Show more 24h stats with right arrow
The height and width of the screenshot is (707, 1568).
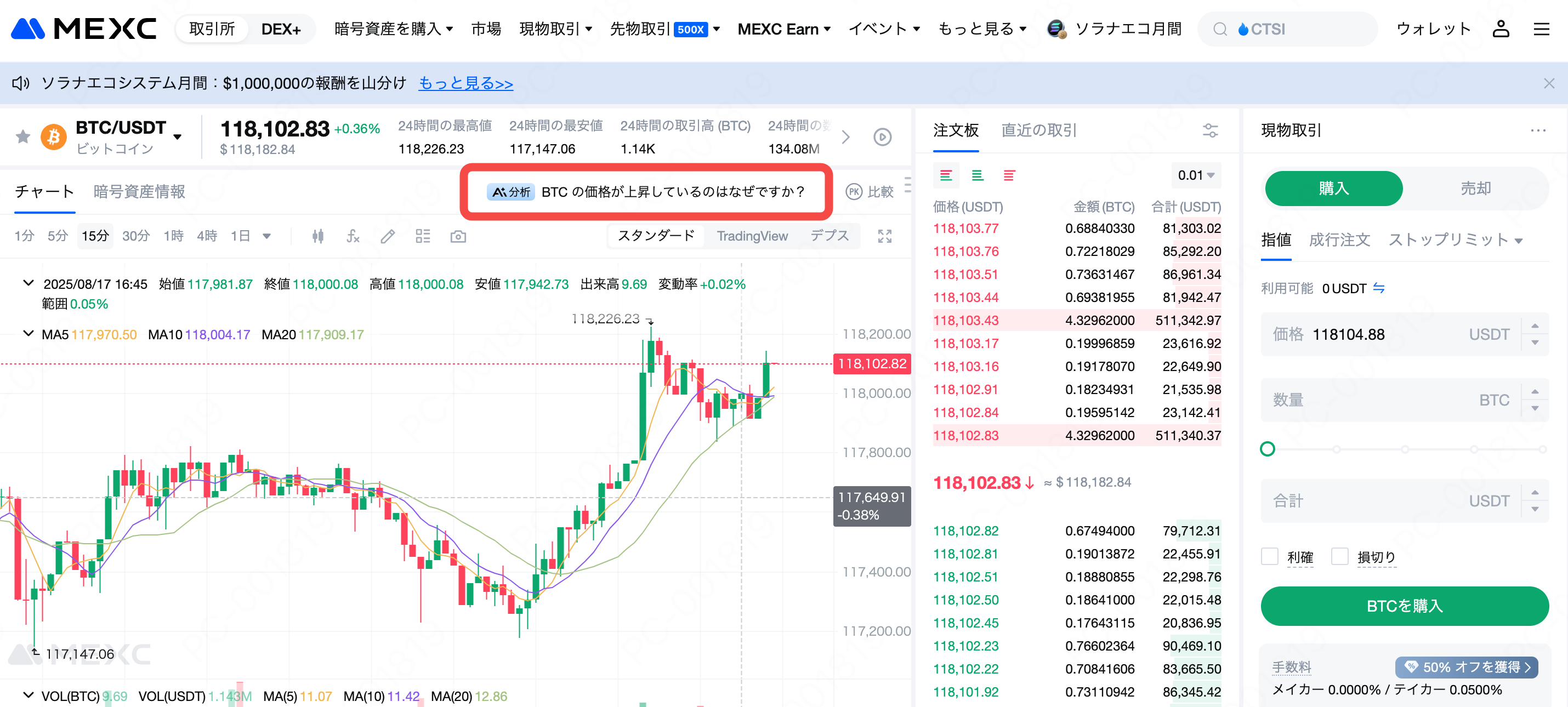(845, 137)
